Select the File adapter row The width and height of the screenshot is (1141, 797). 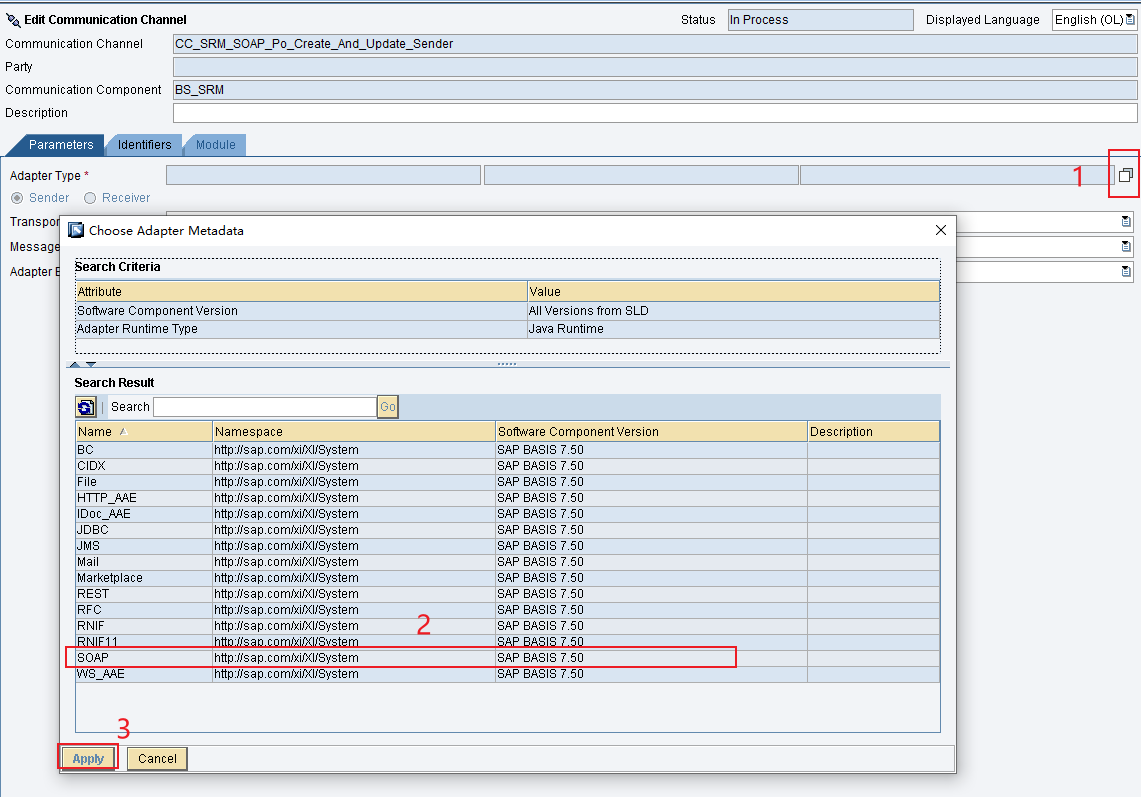tap(507, 482)
